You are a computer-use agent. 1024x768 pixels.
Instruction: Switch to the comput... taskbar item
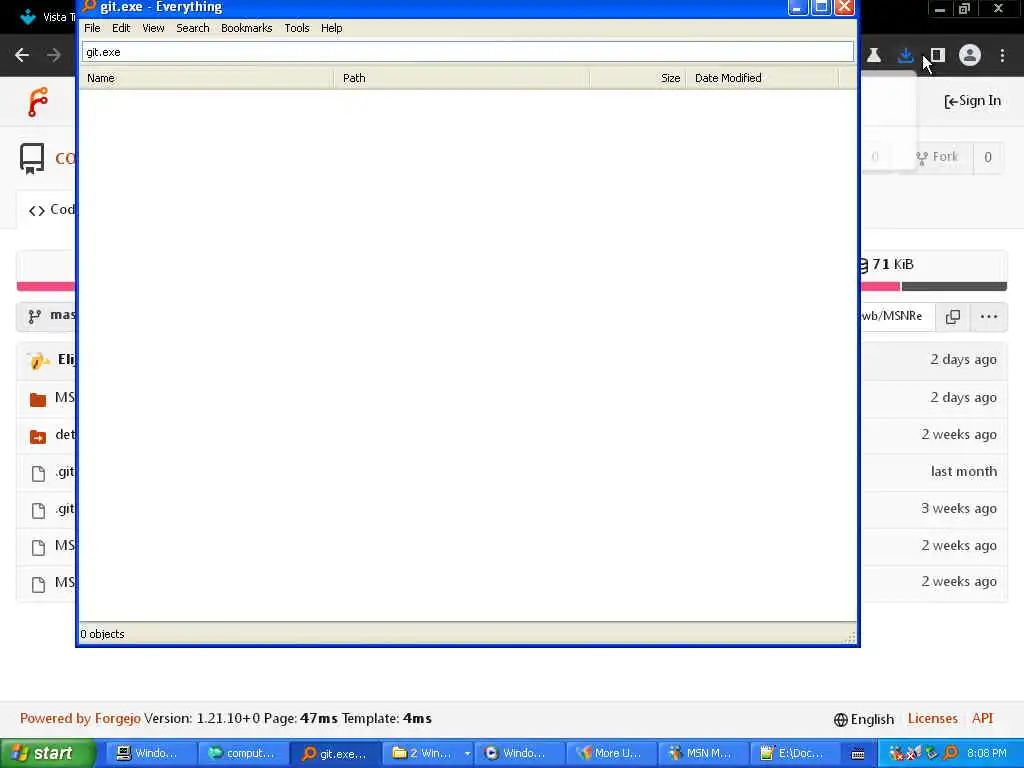tap(242, 754)
